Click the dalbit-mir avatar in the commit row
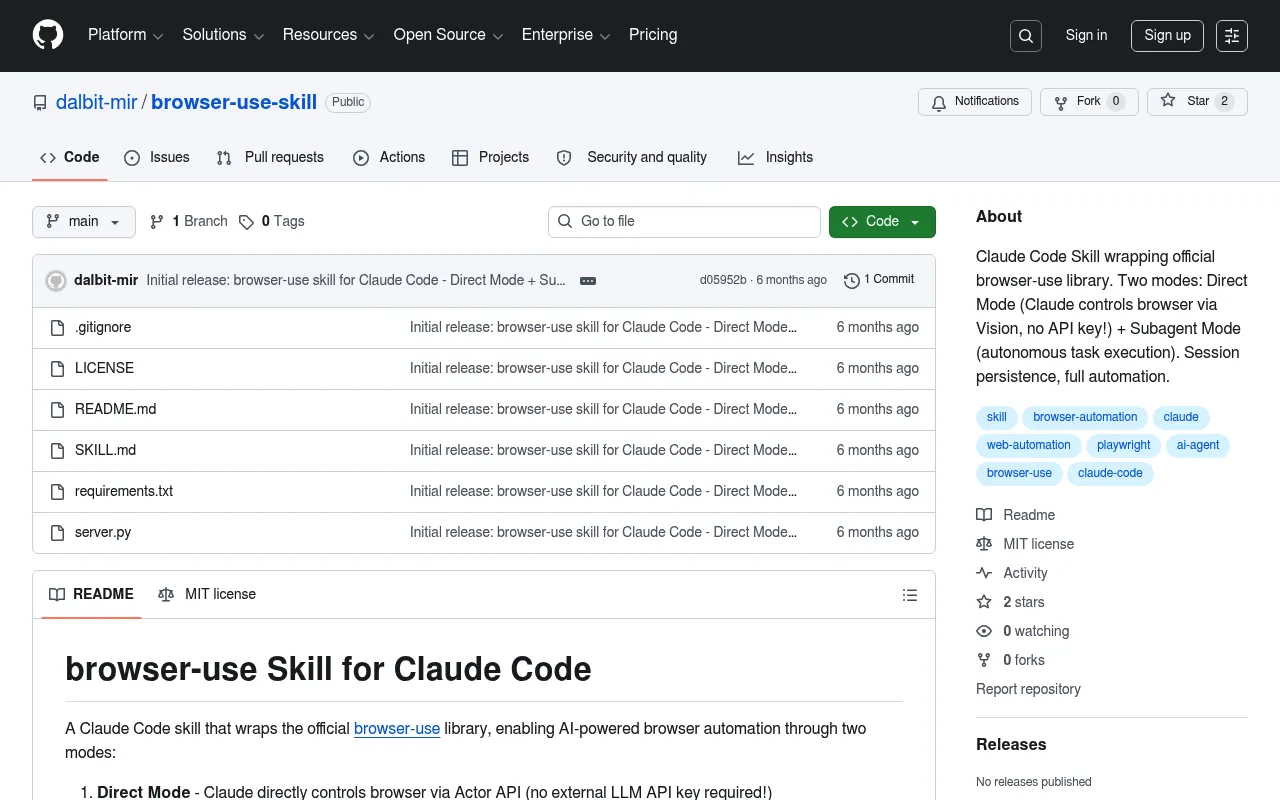The width and height of the screenshot is (1280, 800). tap(56, 281)
